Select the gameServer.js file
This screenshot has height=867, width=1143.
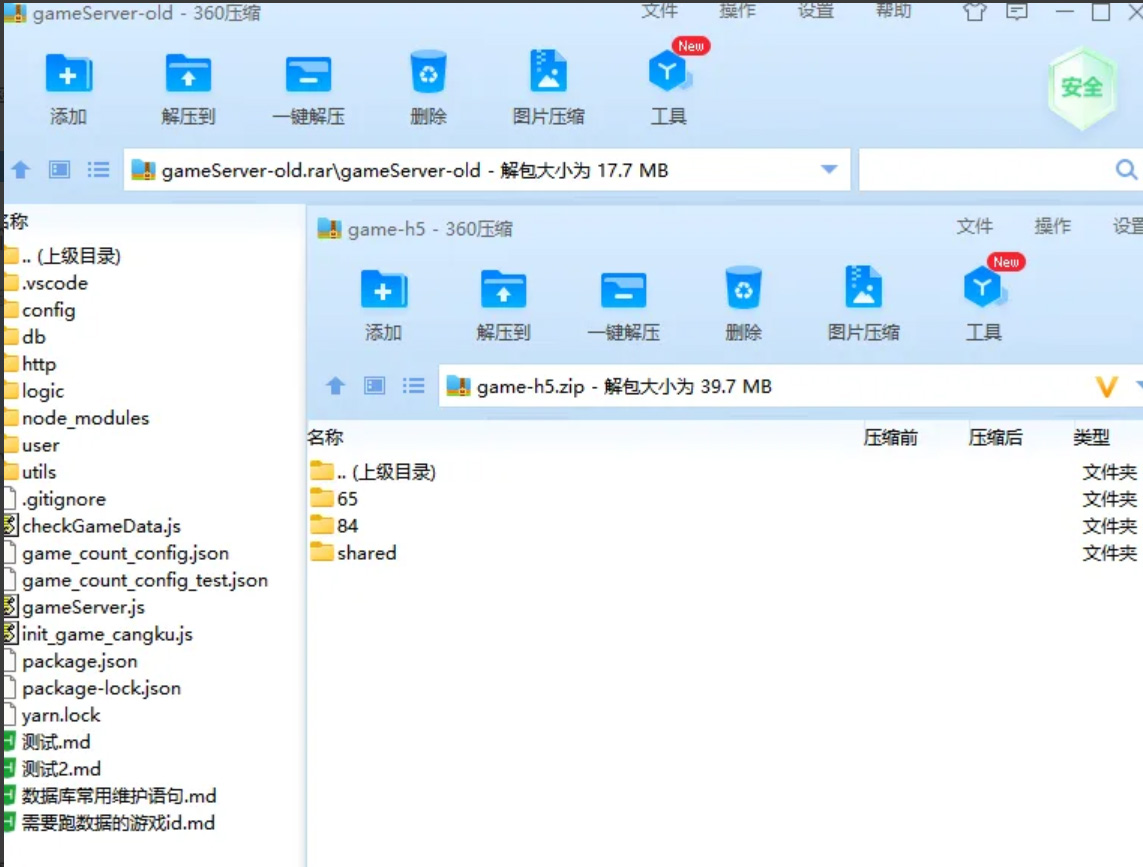[83, 607]
